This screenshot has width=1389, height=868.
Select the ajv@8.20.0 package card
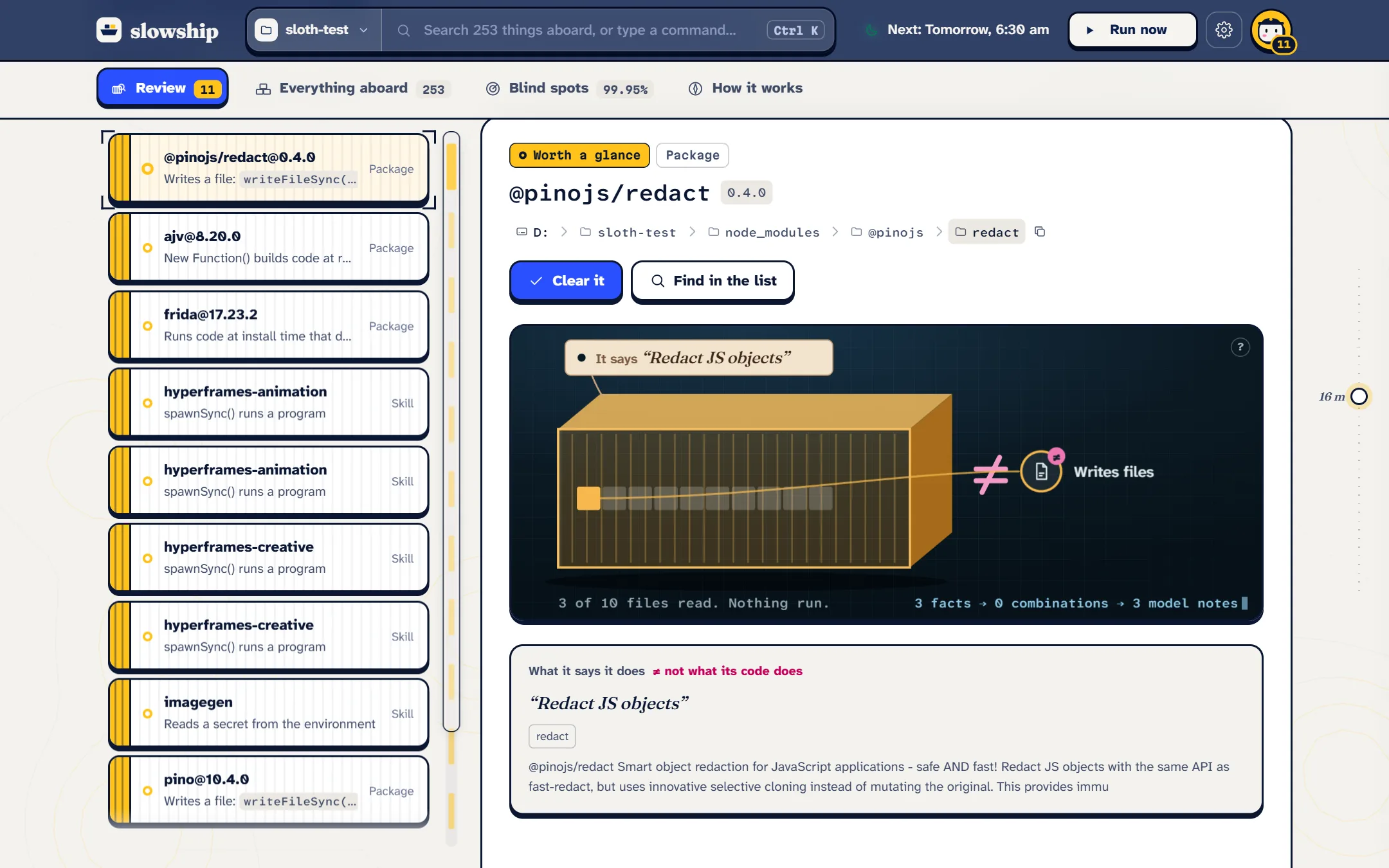pyautogui.click(x=269, y=248)
